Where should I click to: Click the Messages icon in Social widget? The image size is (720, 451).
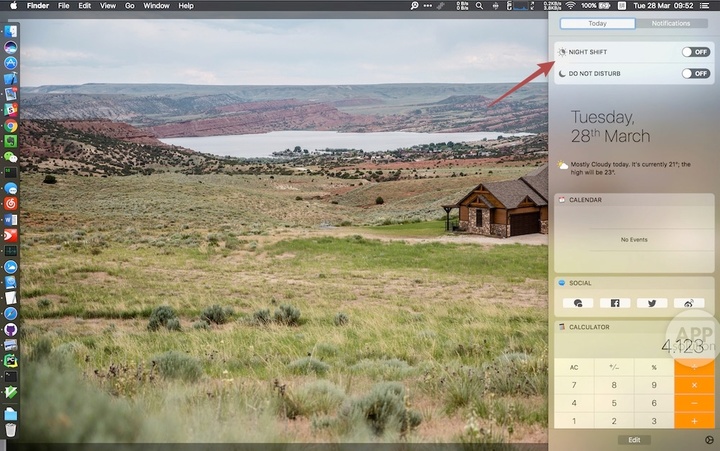tap(578, 303)
